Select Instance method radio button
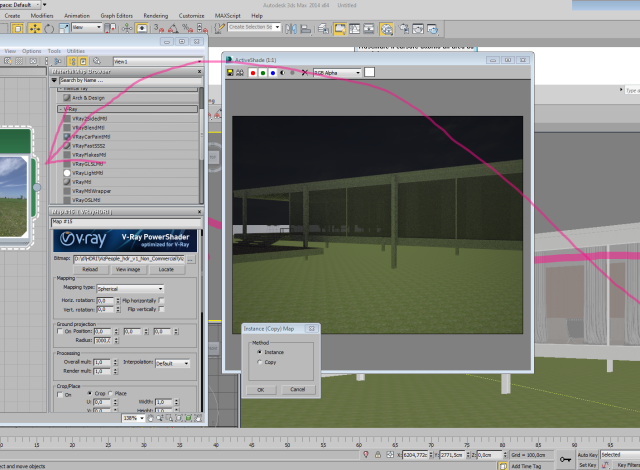 pos(259,352)
